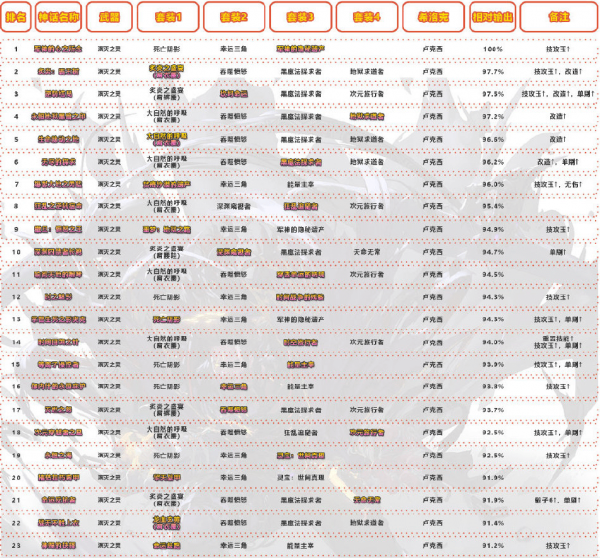Select the 91.2% output value
Image resolution: width=600 pixels, height=558 pixels.
tap(493, 545)
